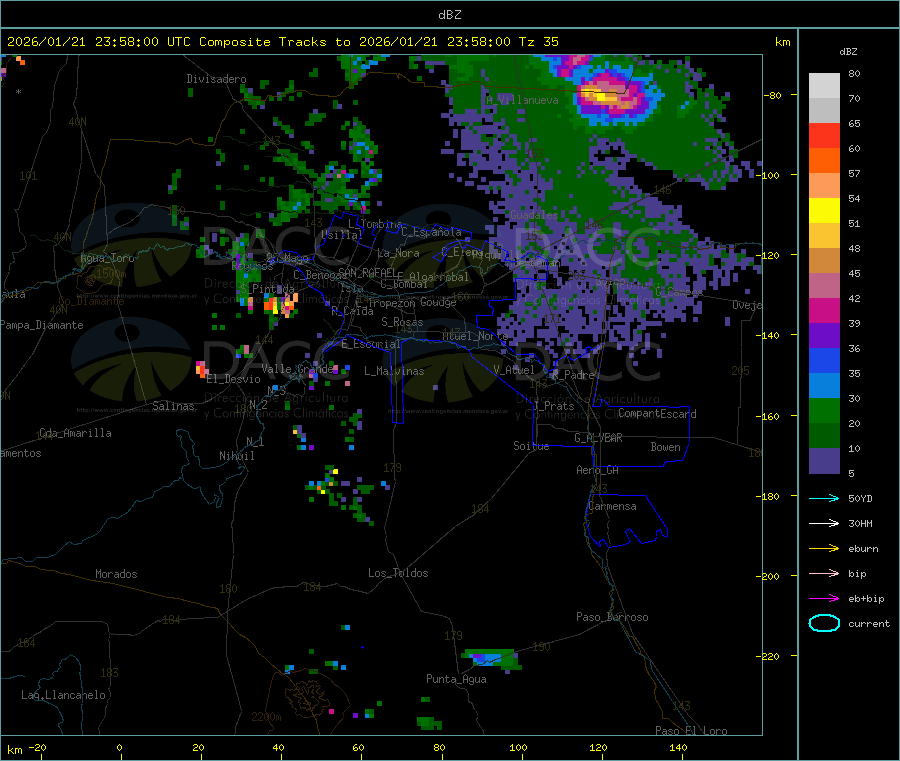The image size is (900, 761).
Task: Click the Punta_Agua map label
Action: point(456,679)
